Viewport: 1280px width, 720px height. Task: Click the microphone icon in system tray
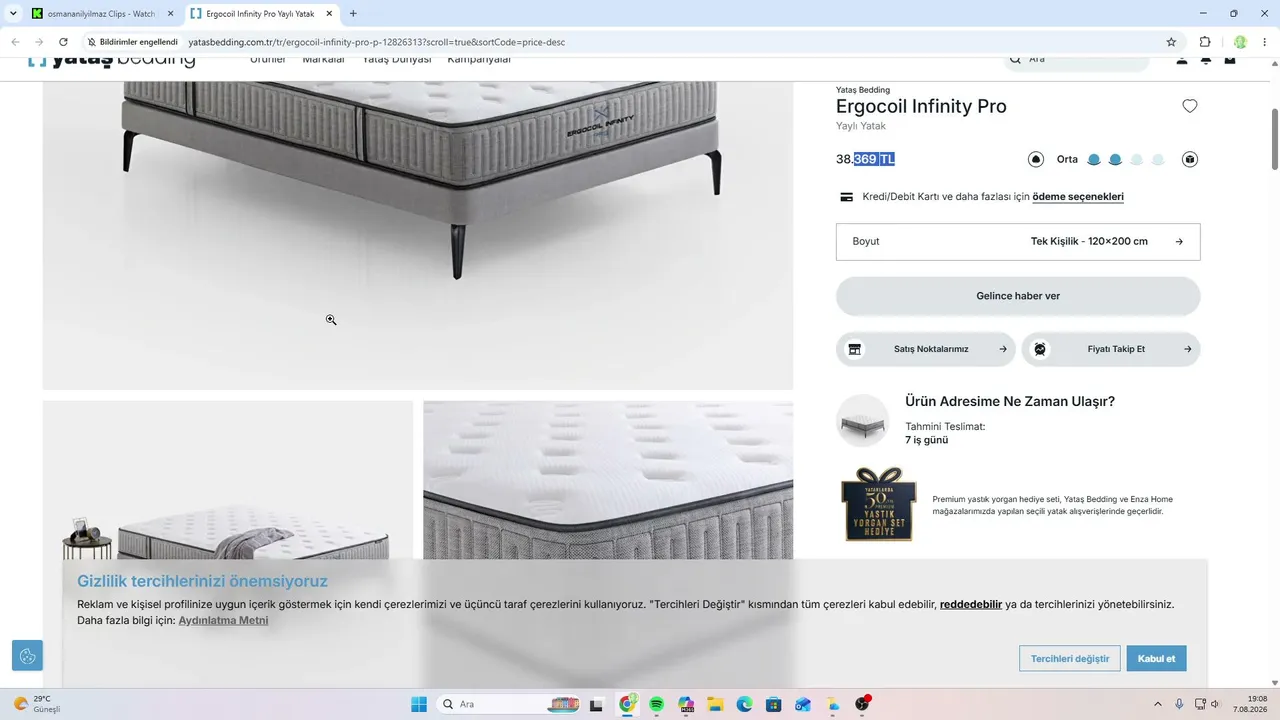point(1180,704)
